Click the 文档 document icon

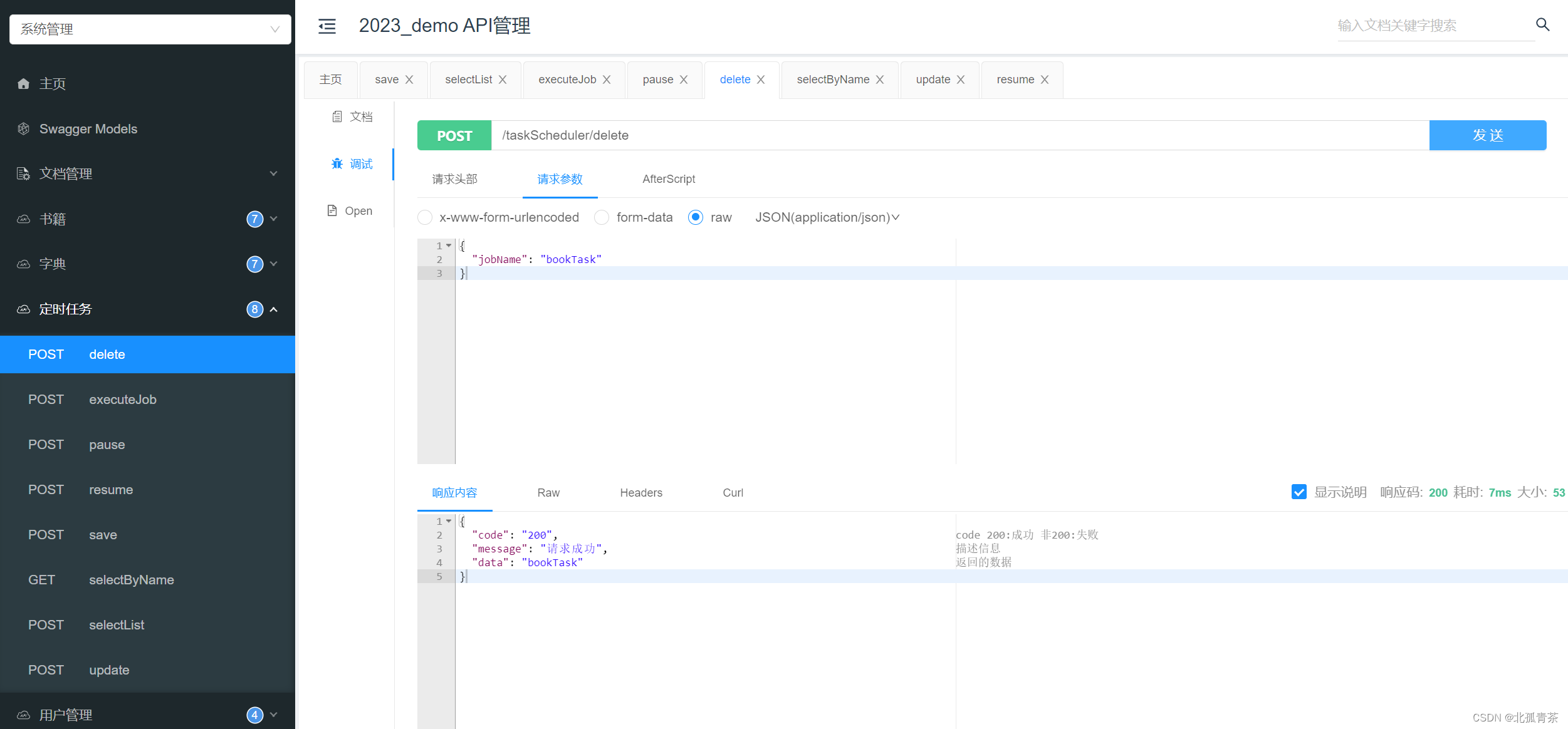[337, 117]
